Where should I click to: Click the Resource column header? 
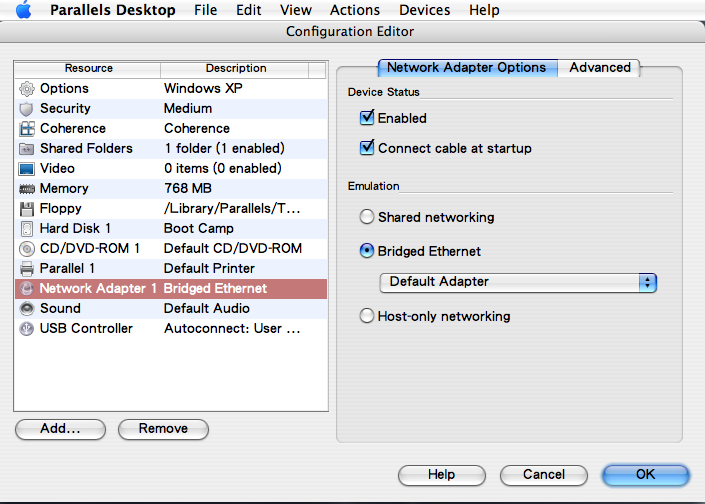tap(89, 69)
